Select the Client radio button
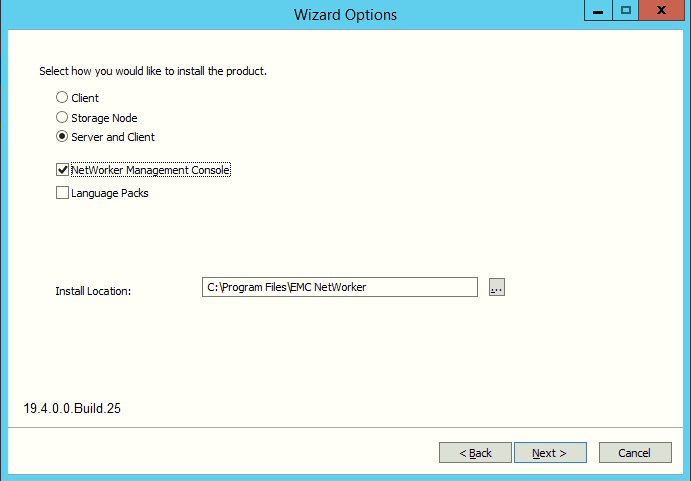691x481 pixels. [x=62, y=98]
